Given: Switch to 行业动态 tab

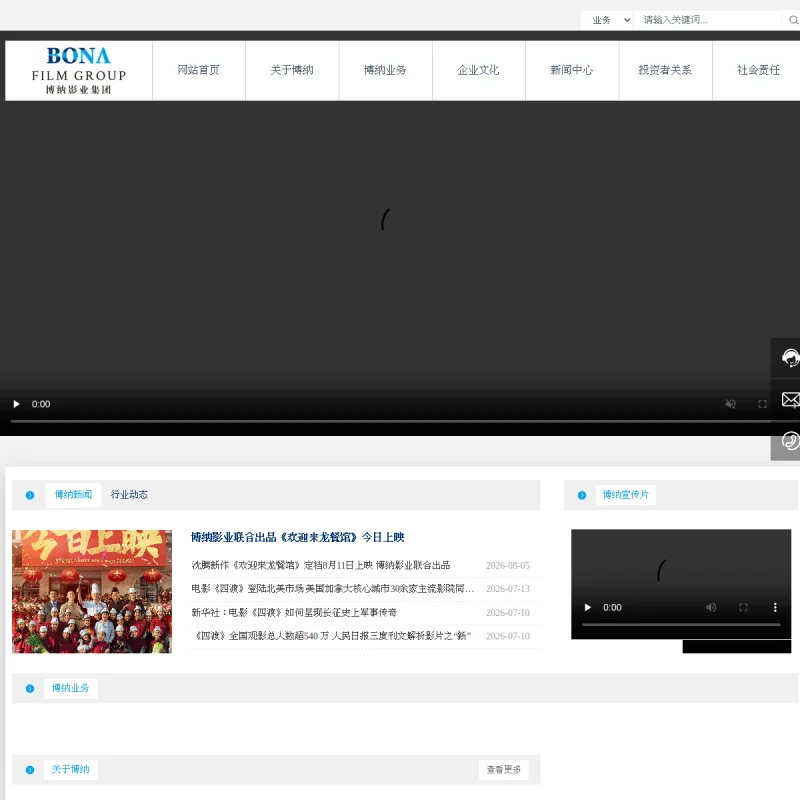Looking at the screenshot, I should [x=129, y=494].
